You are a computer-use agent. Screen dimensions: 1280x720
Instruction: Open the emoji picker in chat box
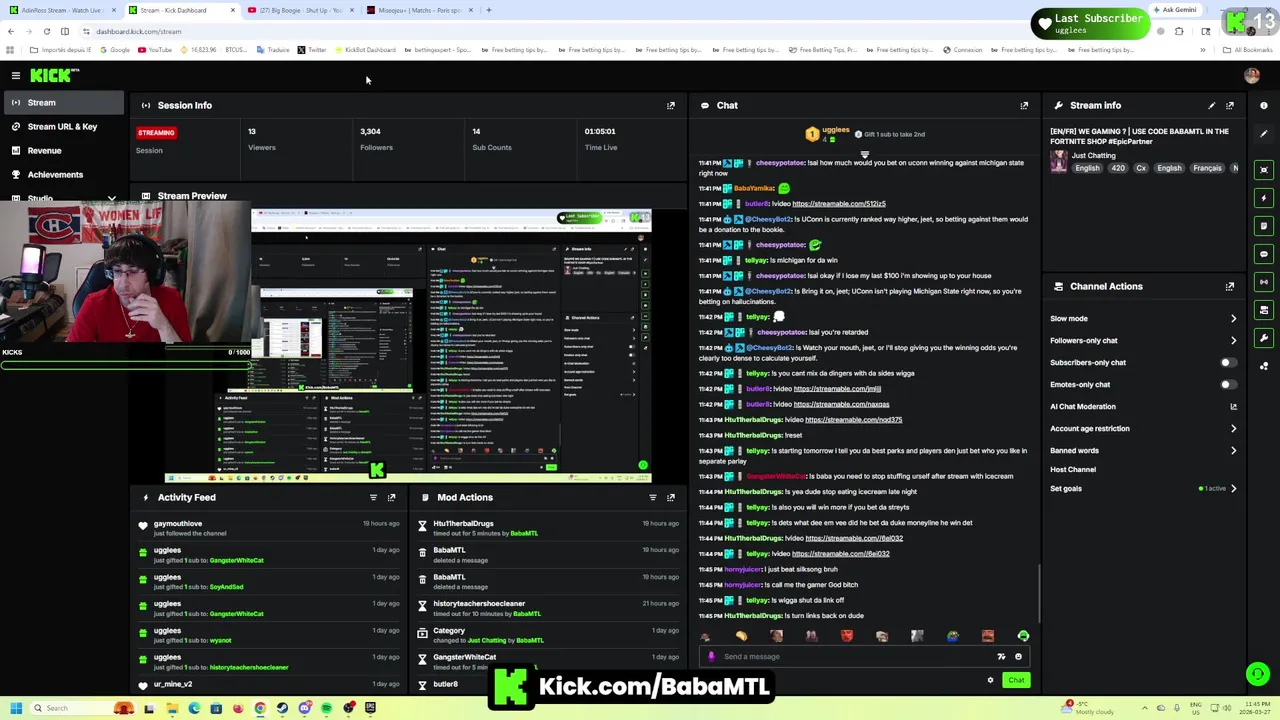click(1018, 657)
